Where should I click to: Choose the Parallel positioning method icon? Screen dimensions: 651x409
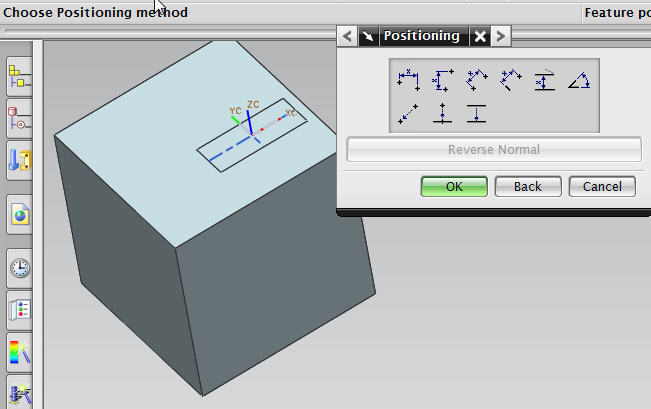tap(477, 80)
